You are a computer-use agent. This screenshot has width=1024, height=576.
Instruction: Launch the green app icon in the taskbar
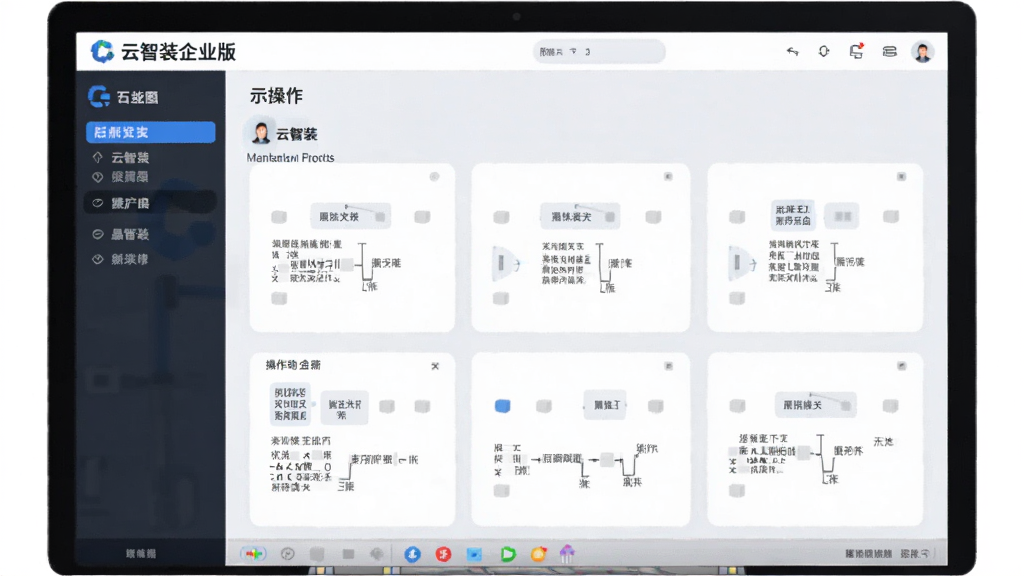507,554
